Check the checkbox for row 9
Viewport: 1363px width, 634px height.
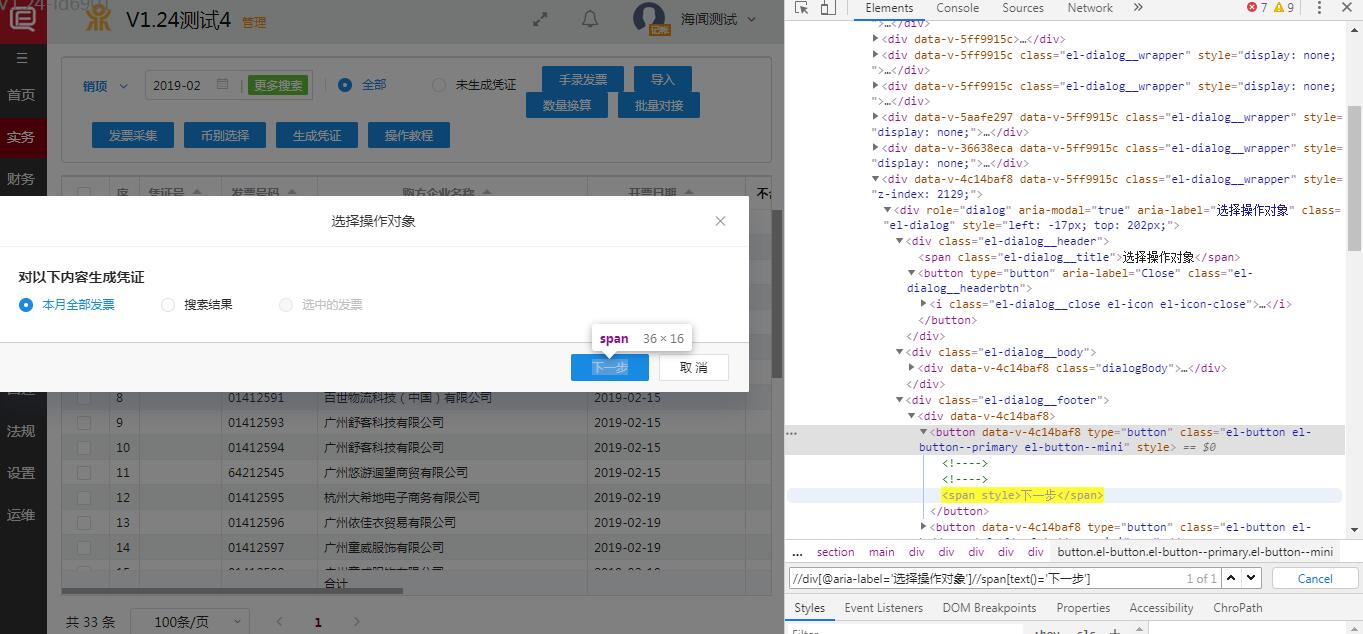click(x=84, y=422)
